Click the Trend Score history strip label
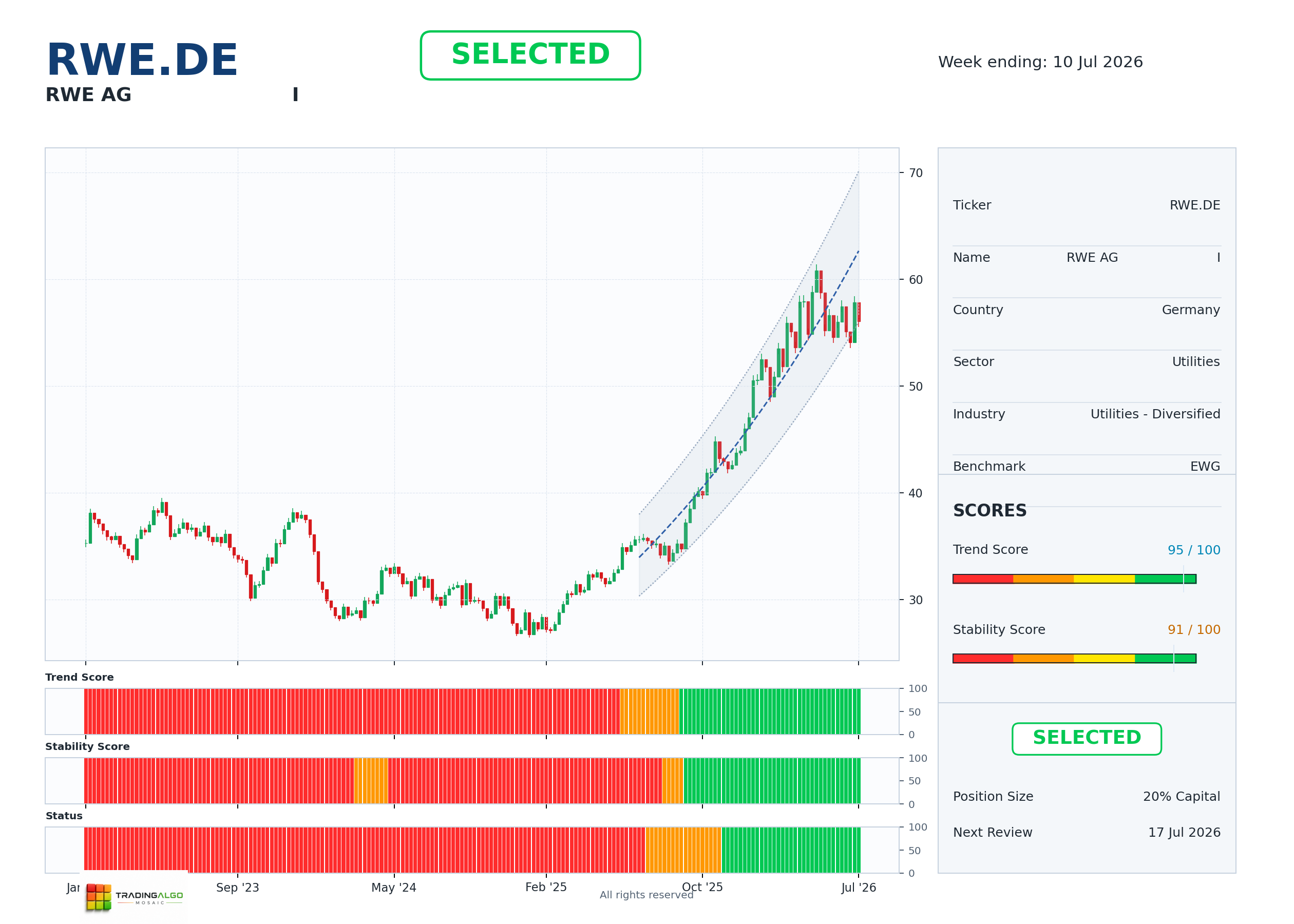 coord(80,677)
